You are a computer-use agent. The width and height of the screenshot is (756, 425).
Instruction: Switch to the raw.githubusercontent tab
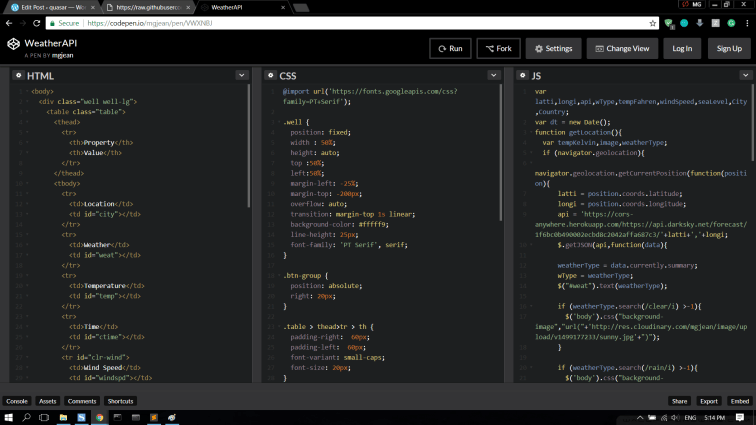148,7
